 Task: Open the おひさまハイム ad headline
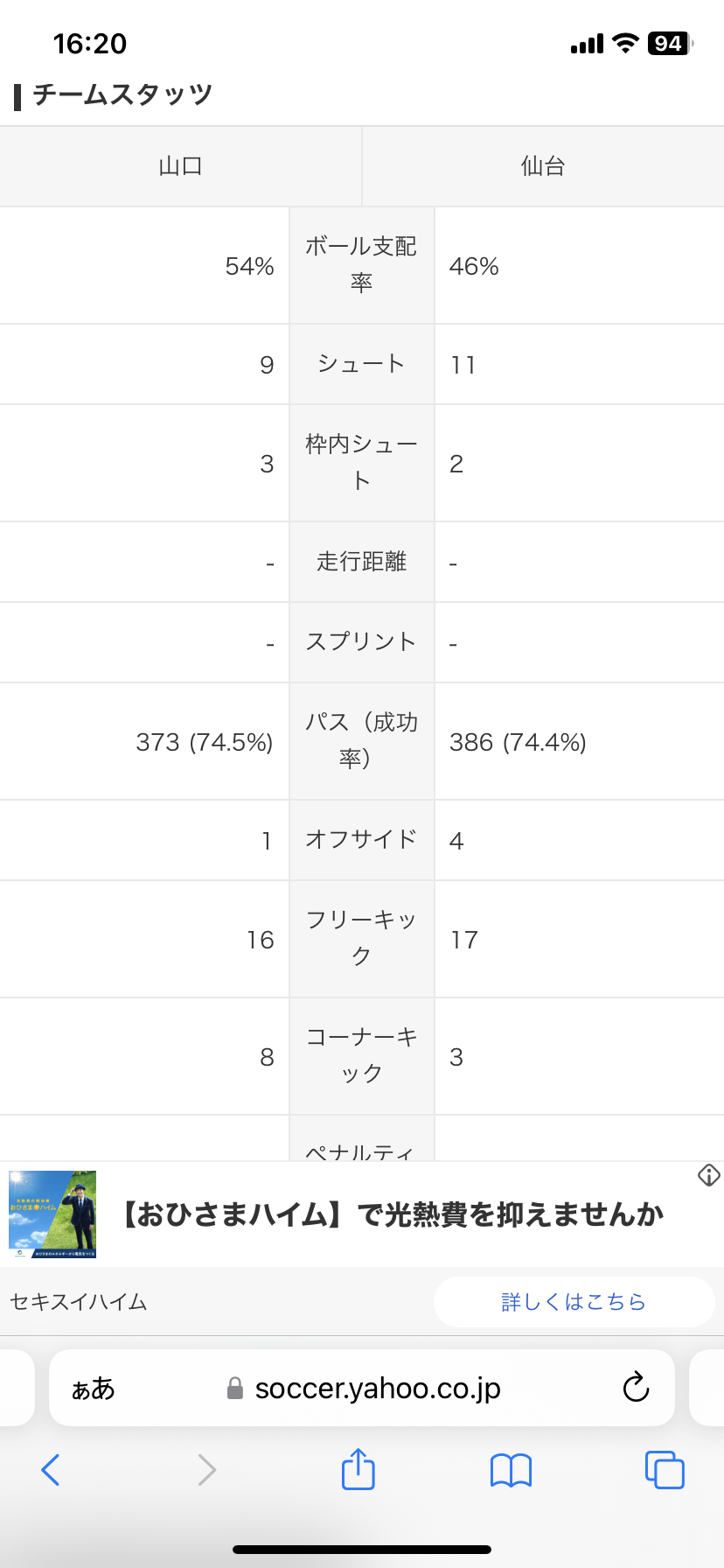[390, 1214]
